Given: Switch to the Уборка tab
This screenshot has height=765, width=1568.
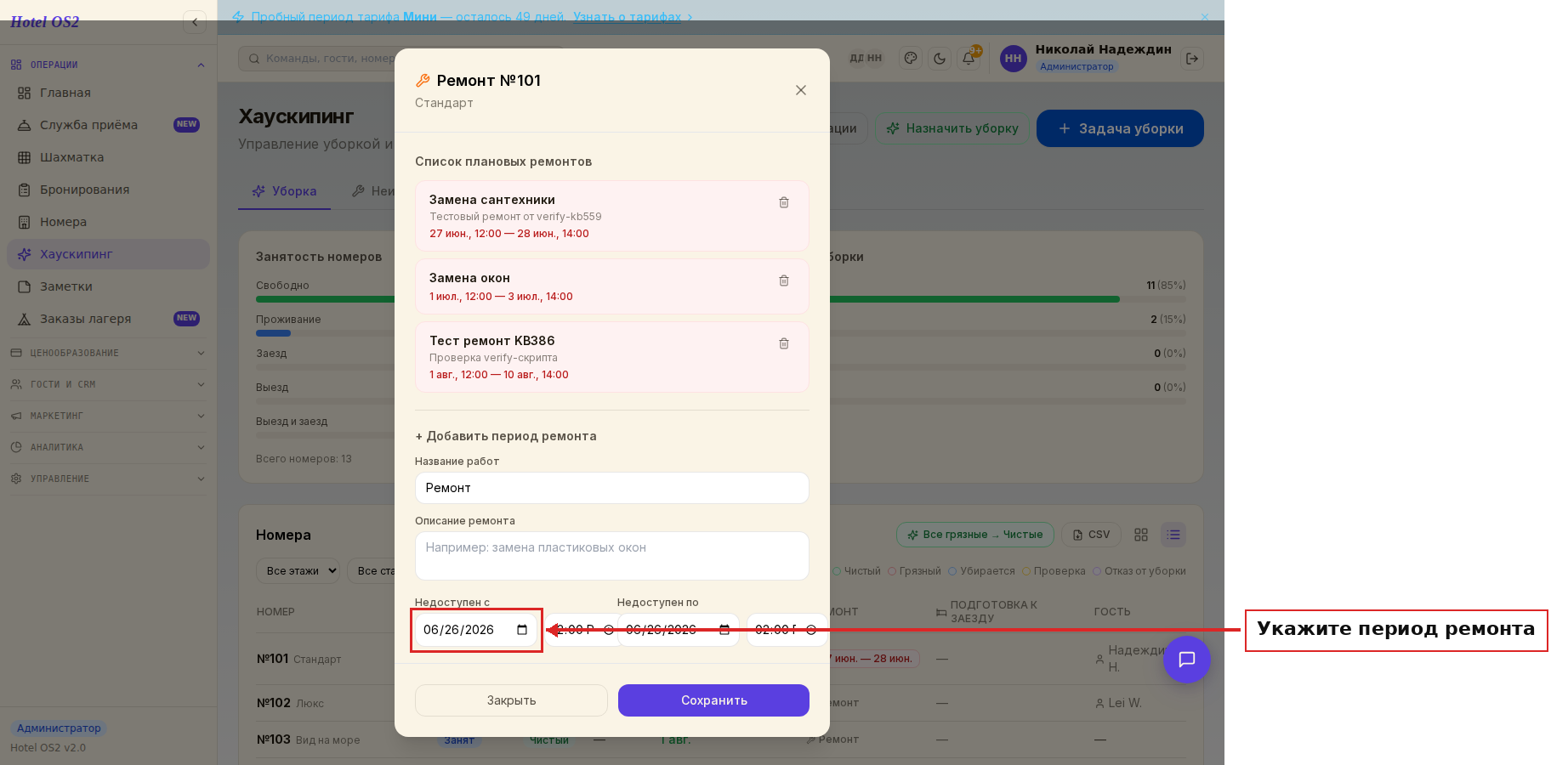Looking at the screenshot, I should pyautogui.click(x=285, y=191).
